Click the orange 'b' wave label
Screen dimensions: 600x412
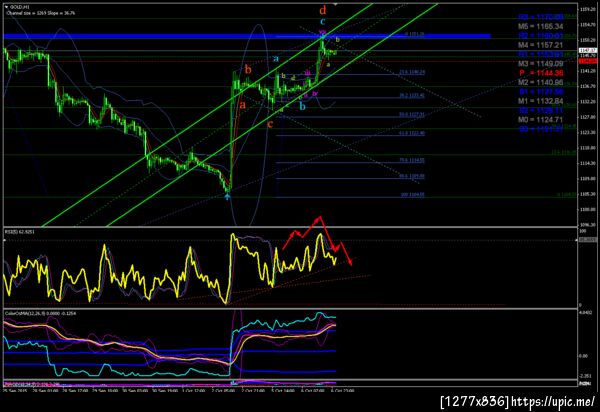(x=248, y=69)
